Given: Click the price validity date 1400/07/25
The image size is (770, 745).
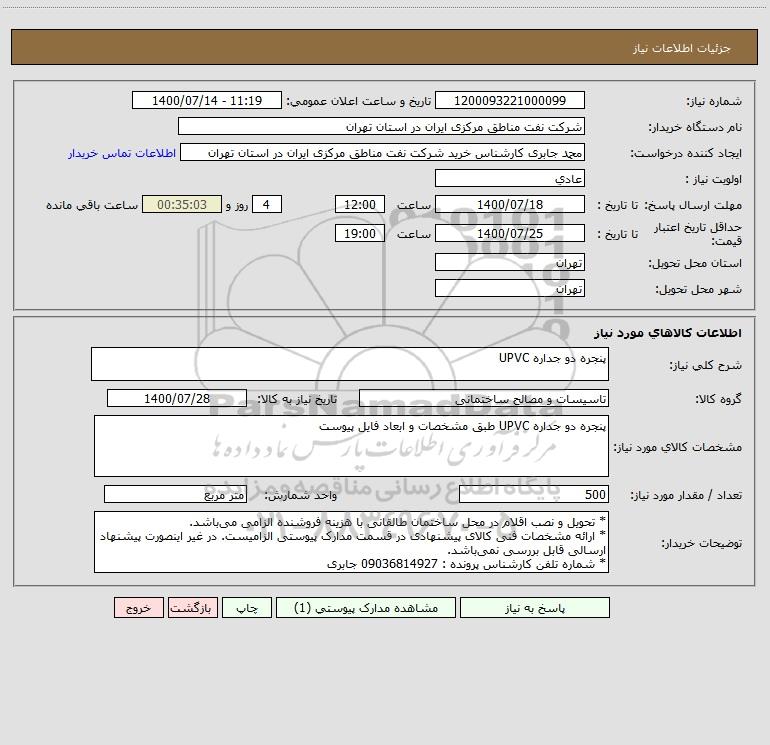Looking at the screenshot, I should (510, 233).
